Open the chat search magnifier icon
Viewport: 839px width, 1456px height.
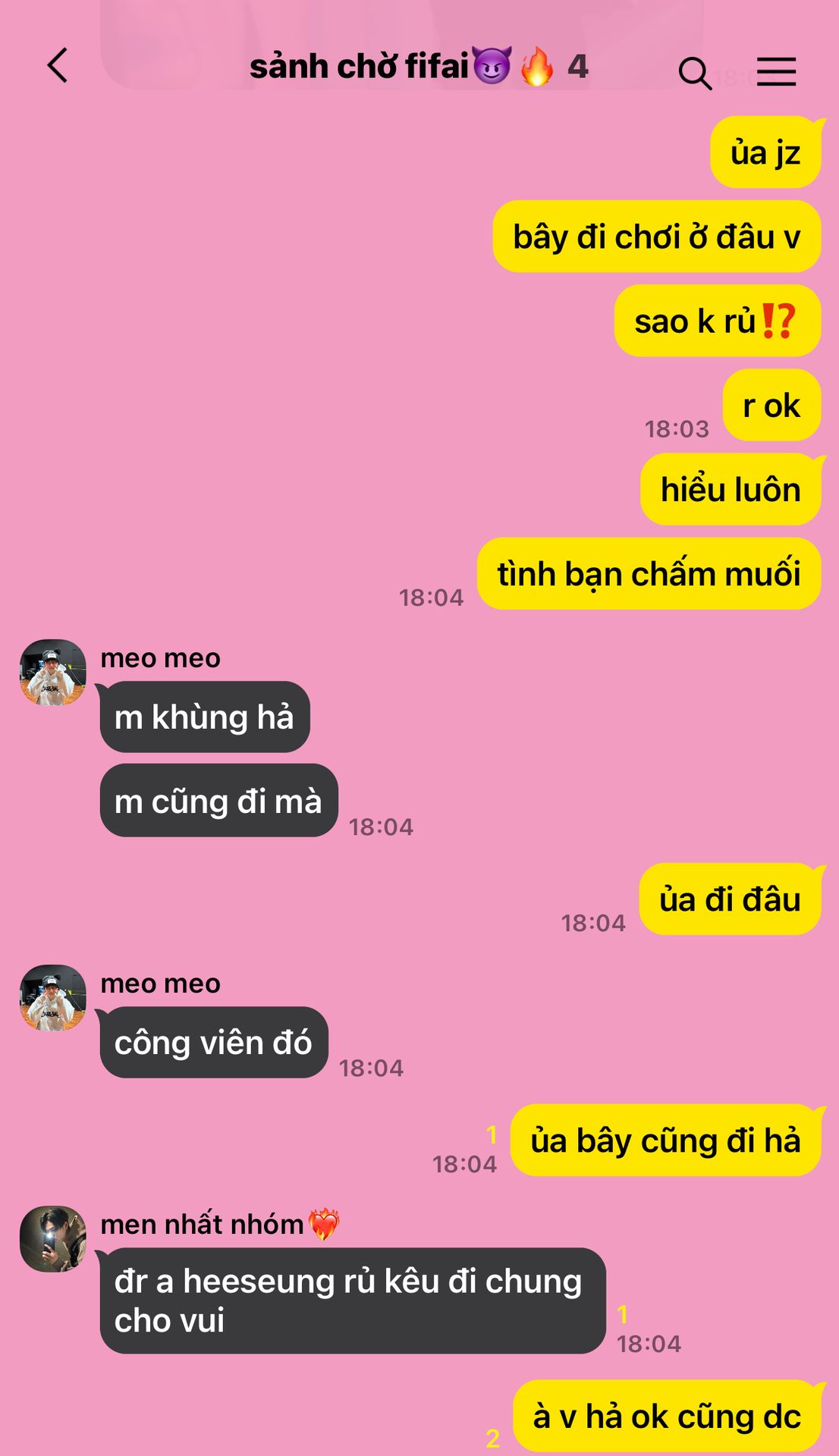click(x=695, y=74)
